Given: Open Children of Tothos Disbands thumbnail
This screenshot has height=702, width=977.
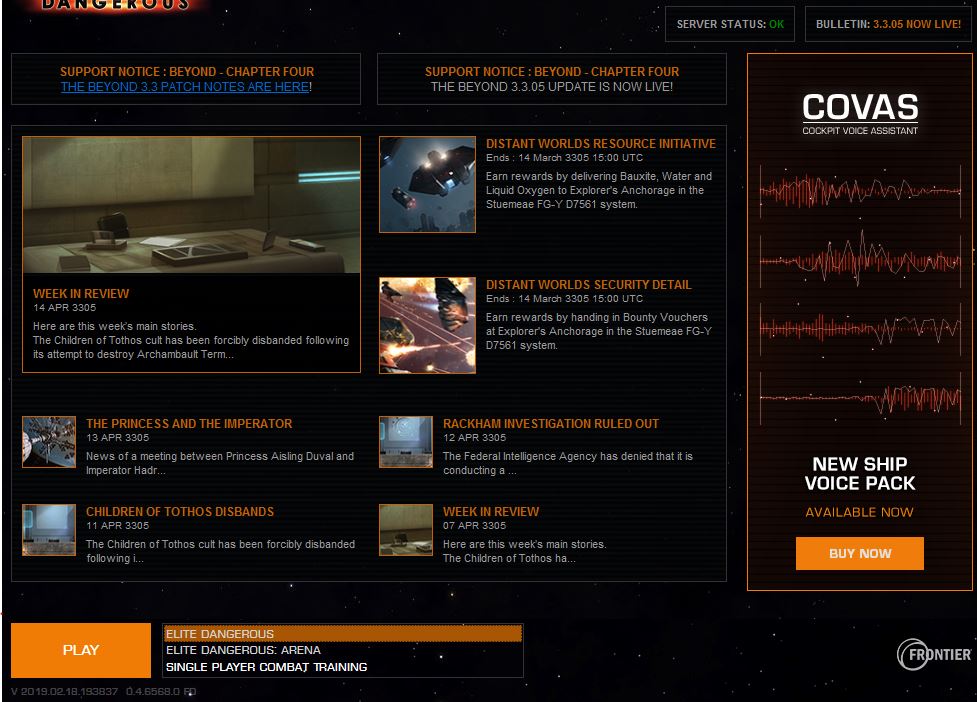Looking at the screenshot, I should [49, 529].
